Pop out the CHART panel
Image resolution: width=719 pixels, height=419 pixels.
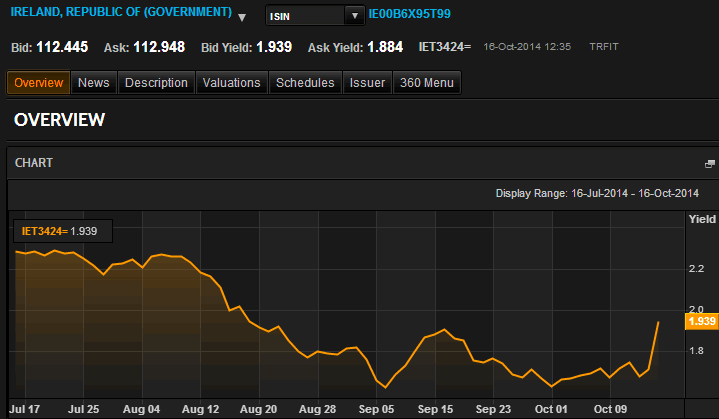pyautogui.click(x=710, y=163)
